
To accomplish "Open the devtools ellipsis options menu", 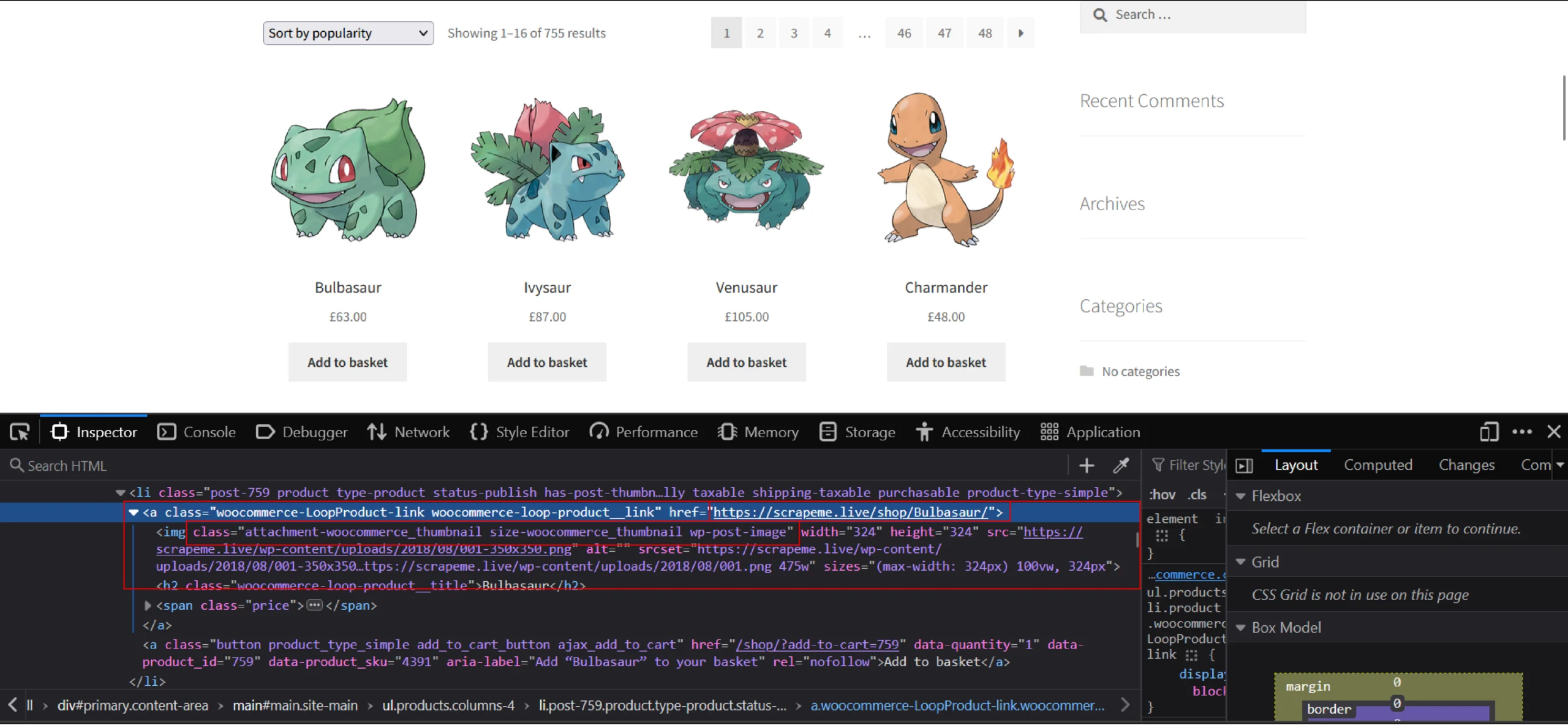I will [1522, 432].
